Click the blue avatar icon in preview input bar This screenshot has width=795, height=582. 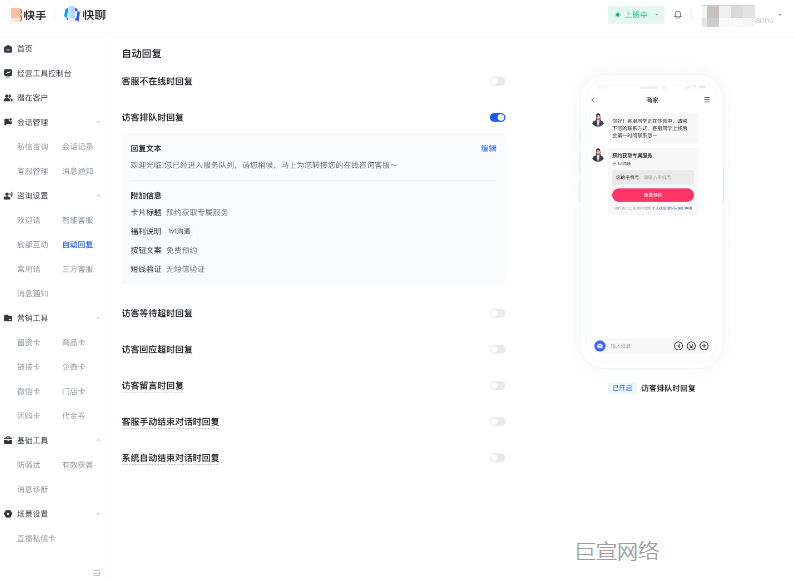600,346
